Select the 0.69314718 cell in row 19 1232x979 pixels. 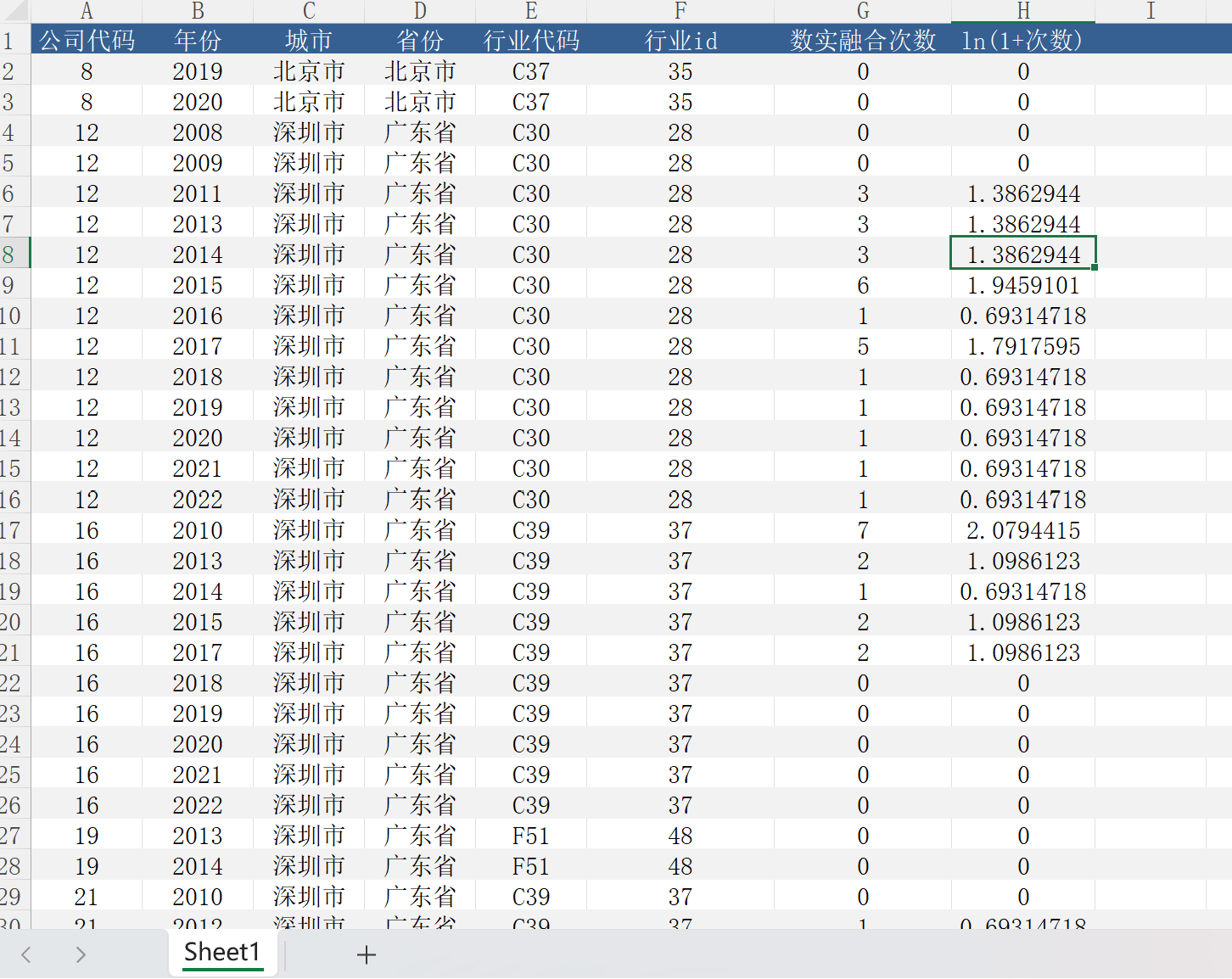[x=1023, y=591]
